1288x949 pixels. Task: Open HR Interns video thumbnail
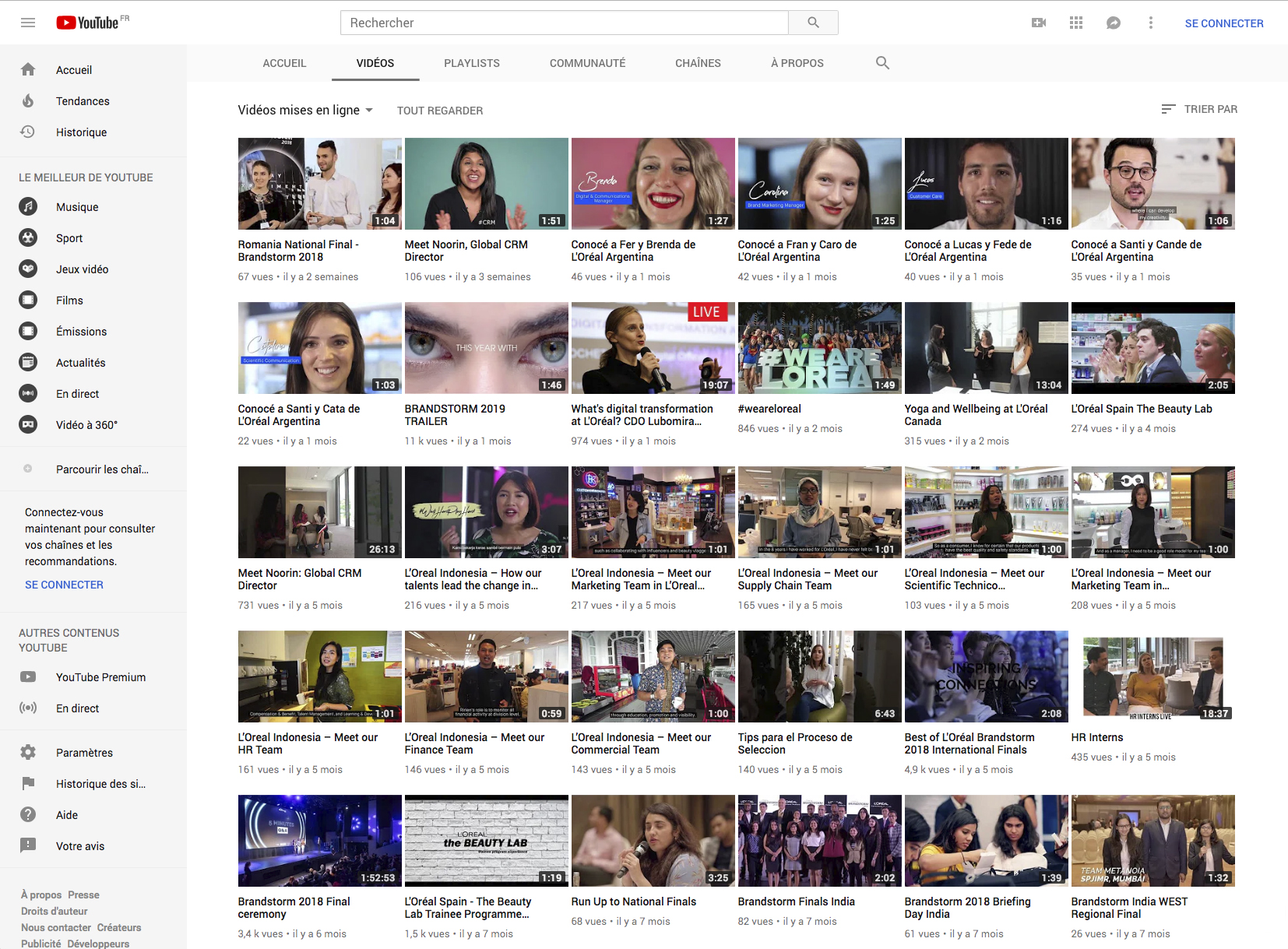[1153, 677]
